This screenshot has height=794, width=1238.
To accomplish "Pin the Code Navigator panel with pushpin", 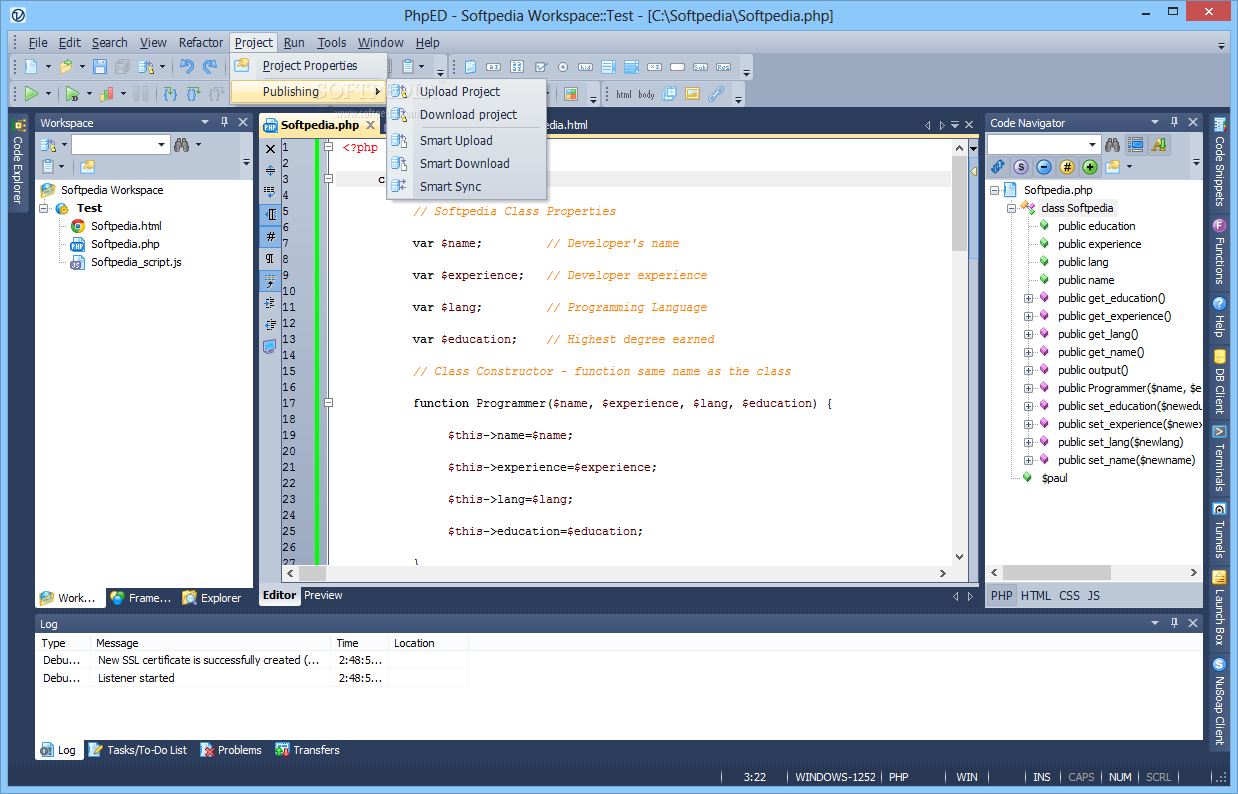I will tap(1174, 122).
